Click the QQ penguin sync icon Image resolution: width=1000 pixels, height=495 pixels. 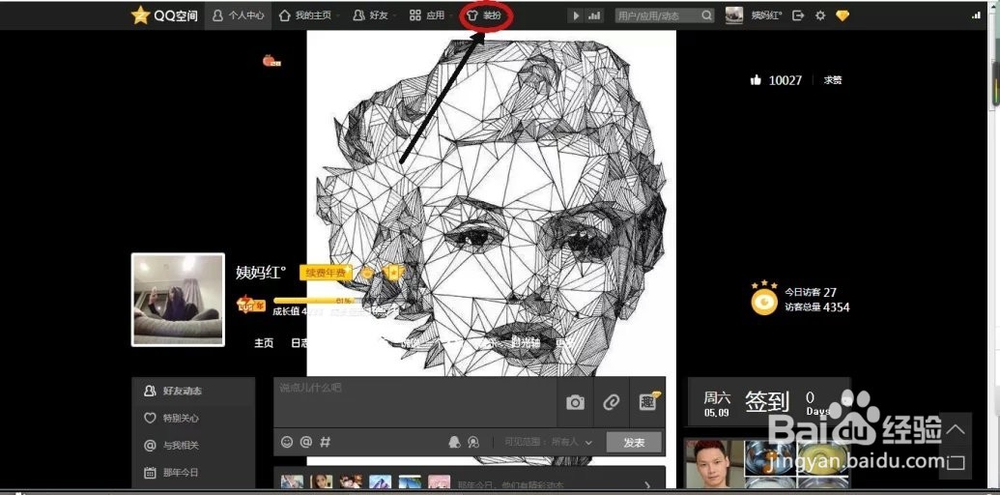pos(454,442)
